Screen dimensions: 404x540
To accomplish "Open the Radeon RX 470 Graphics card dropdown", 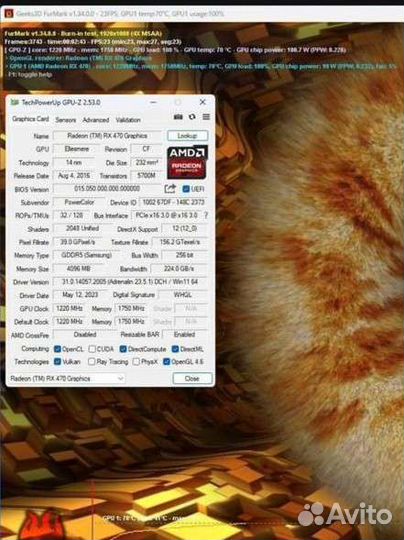I will point(66,378).
